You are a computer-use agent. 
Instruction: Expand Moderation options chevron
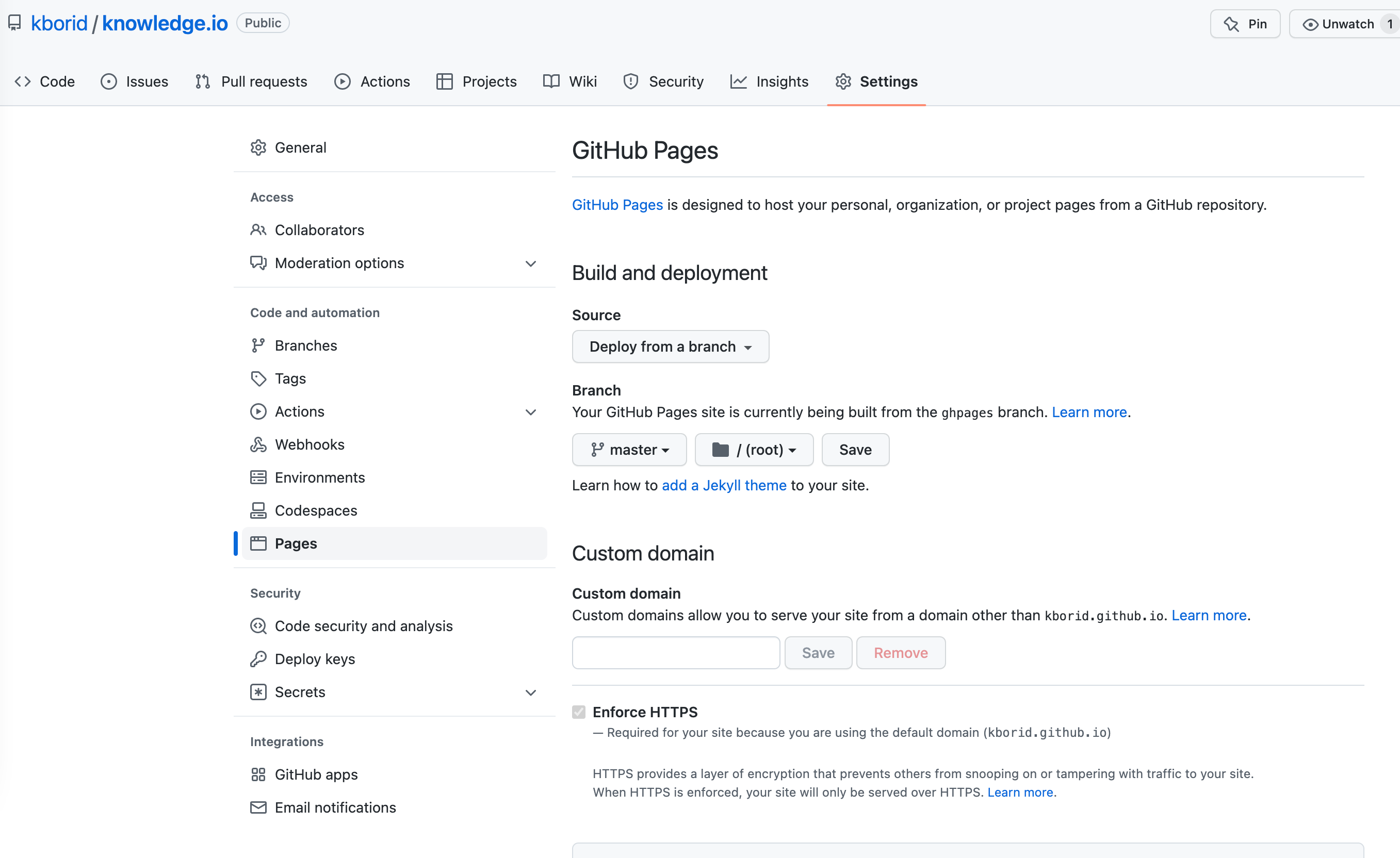[530, 263]
